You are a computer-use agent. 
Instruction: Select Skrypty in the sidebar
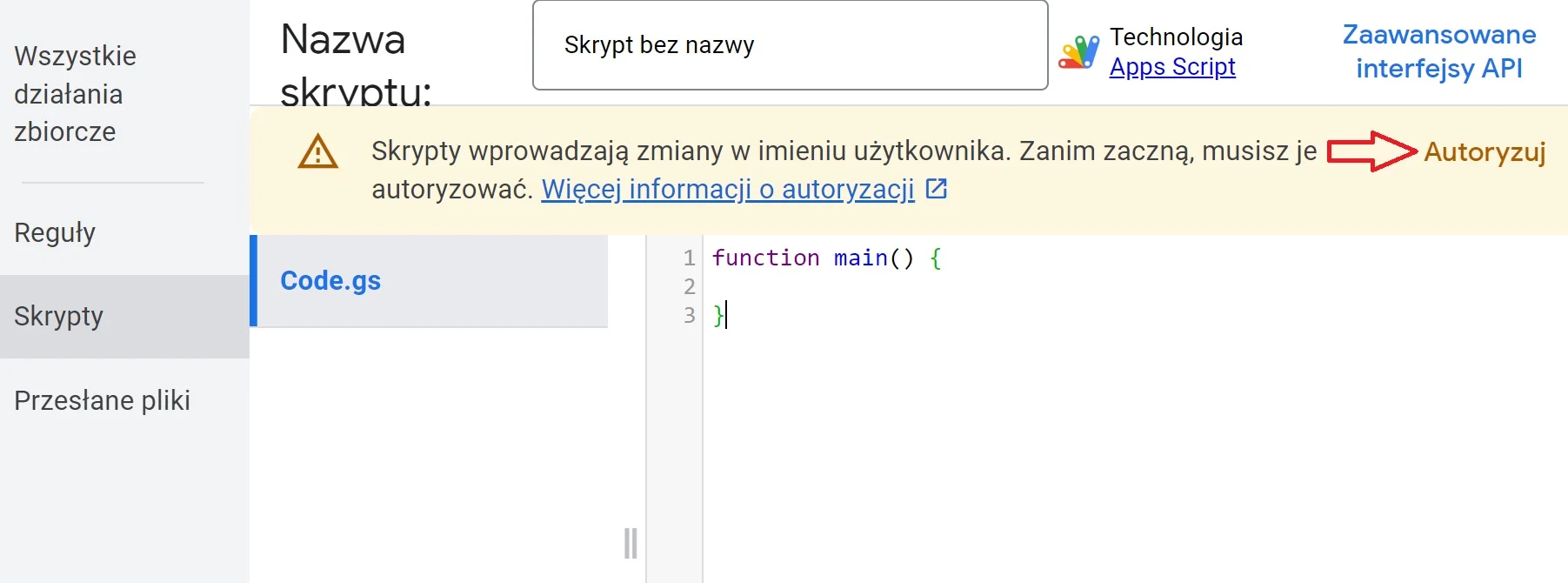coord(124,316)
